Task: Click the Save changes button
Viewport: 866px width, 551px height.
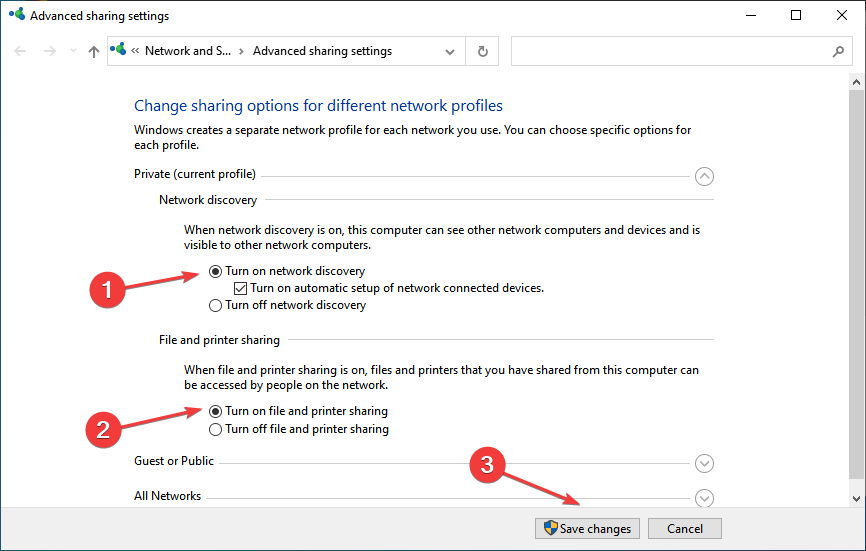Action: [x=587, y=529]
